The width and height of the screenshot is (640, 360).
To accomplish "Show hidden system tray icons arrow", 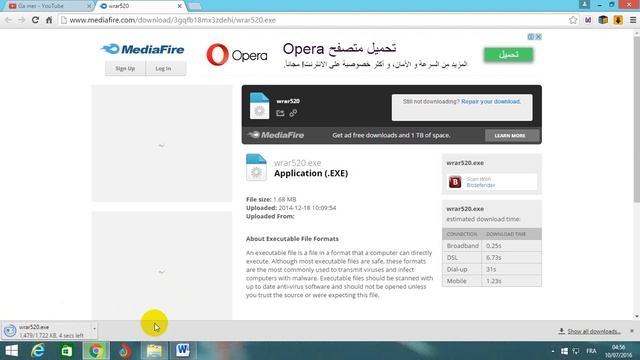I will (x=553, y=351).
